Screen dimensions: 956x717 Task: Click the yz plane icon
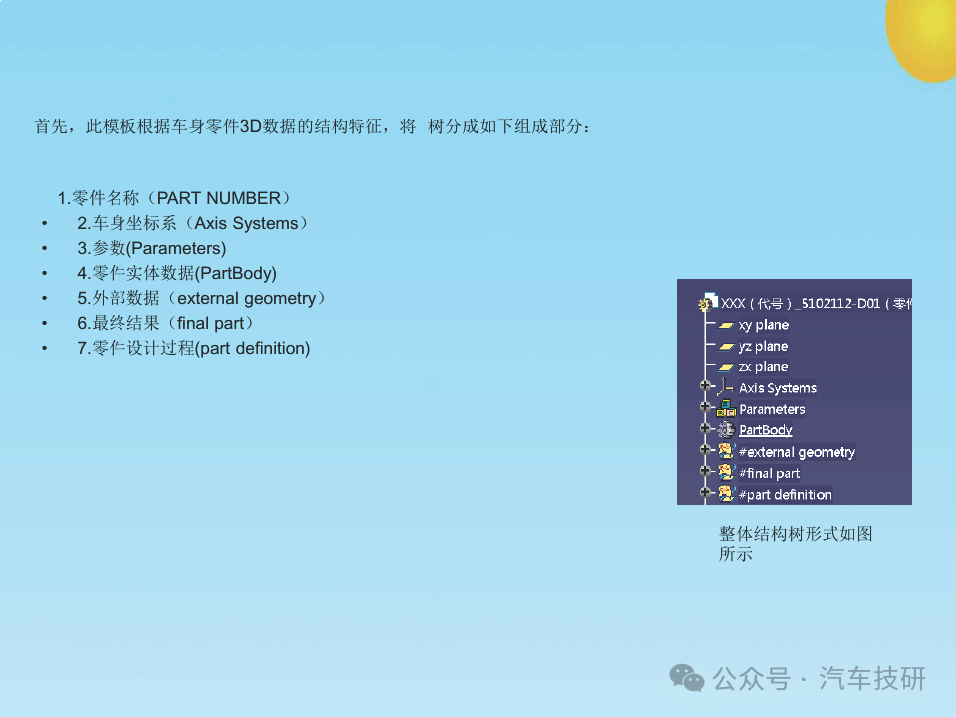[726, 346]
